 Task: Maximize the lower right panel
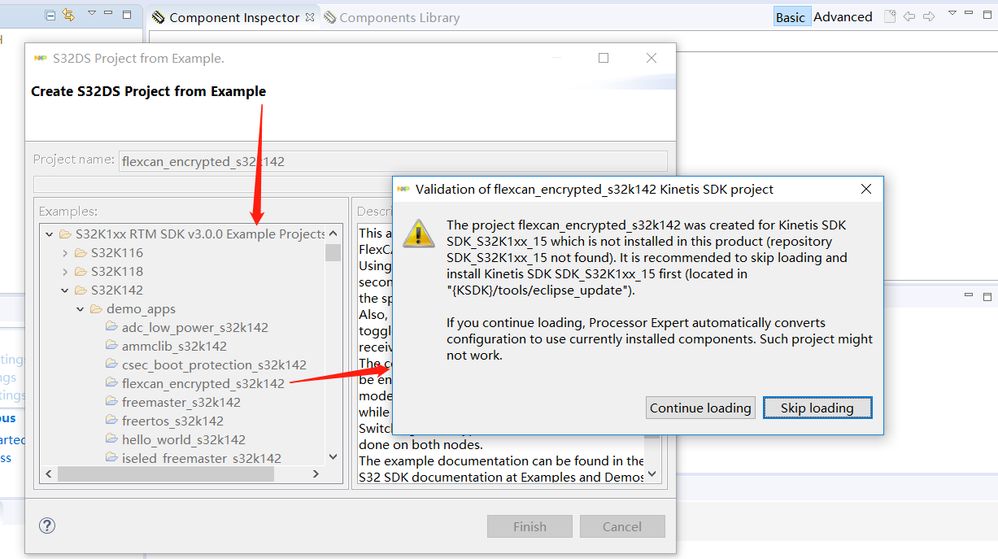coord(987,297)
